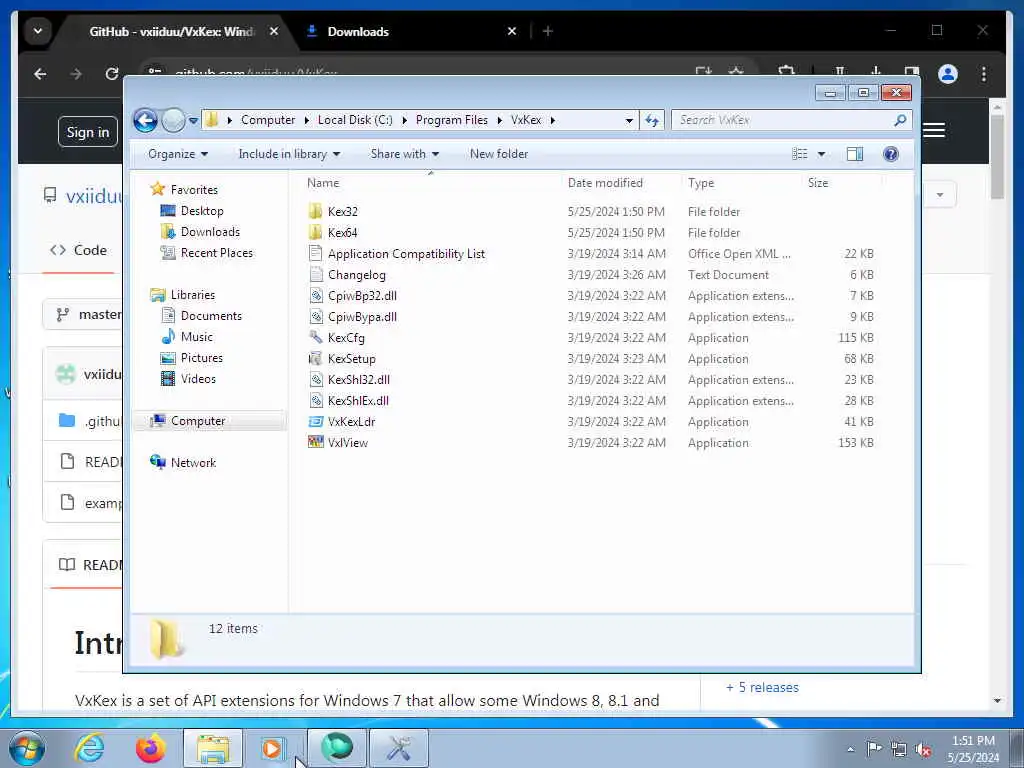Reload the Chrome page
The image size is (1024, 768).
pos(112,74)
